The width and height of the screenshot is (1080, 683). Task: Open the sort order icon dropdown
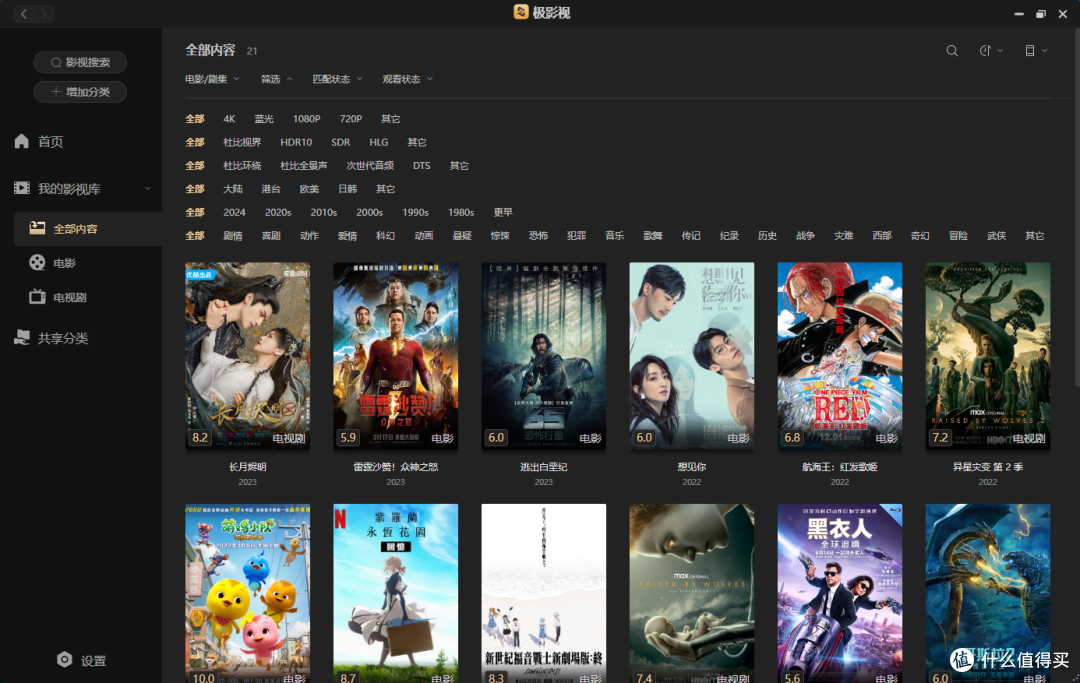[990, 51]
